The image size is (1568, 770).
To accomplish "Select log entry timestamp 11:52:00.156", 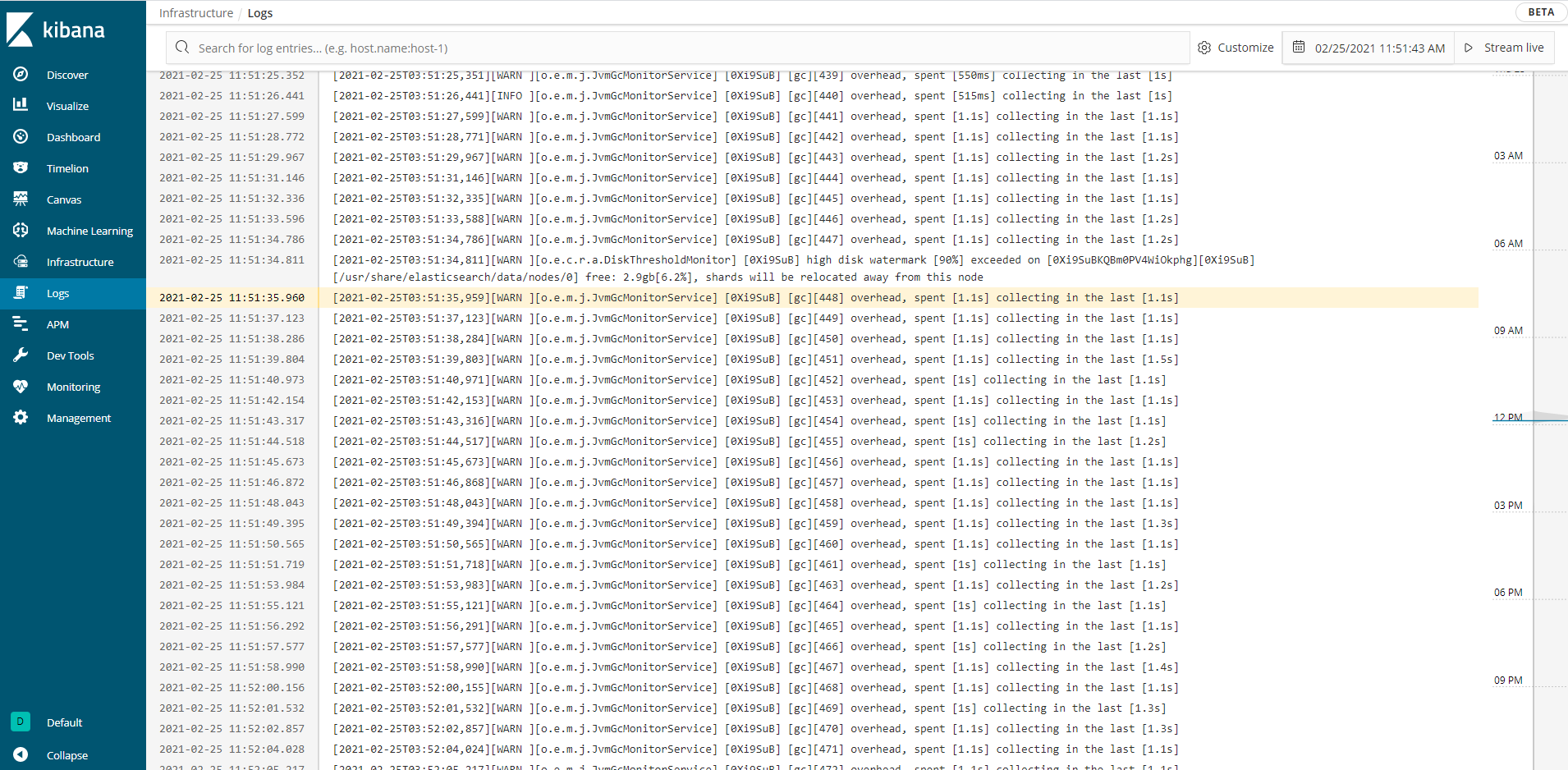I will pos(232,688).
